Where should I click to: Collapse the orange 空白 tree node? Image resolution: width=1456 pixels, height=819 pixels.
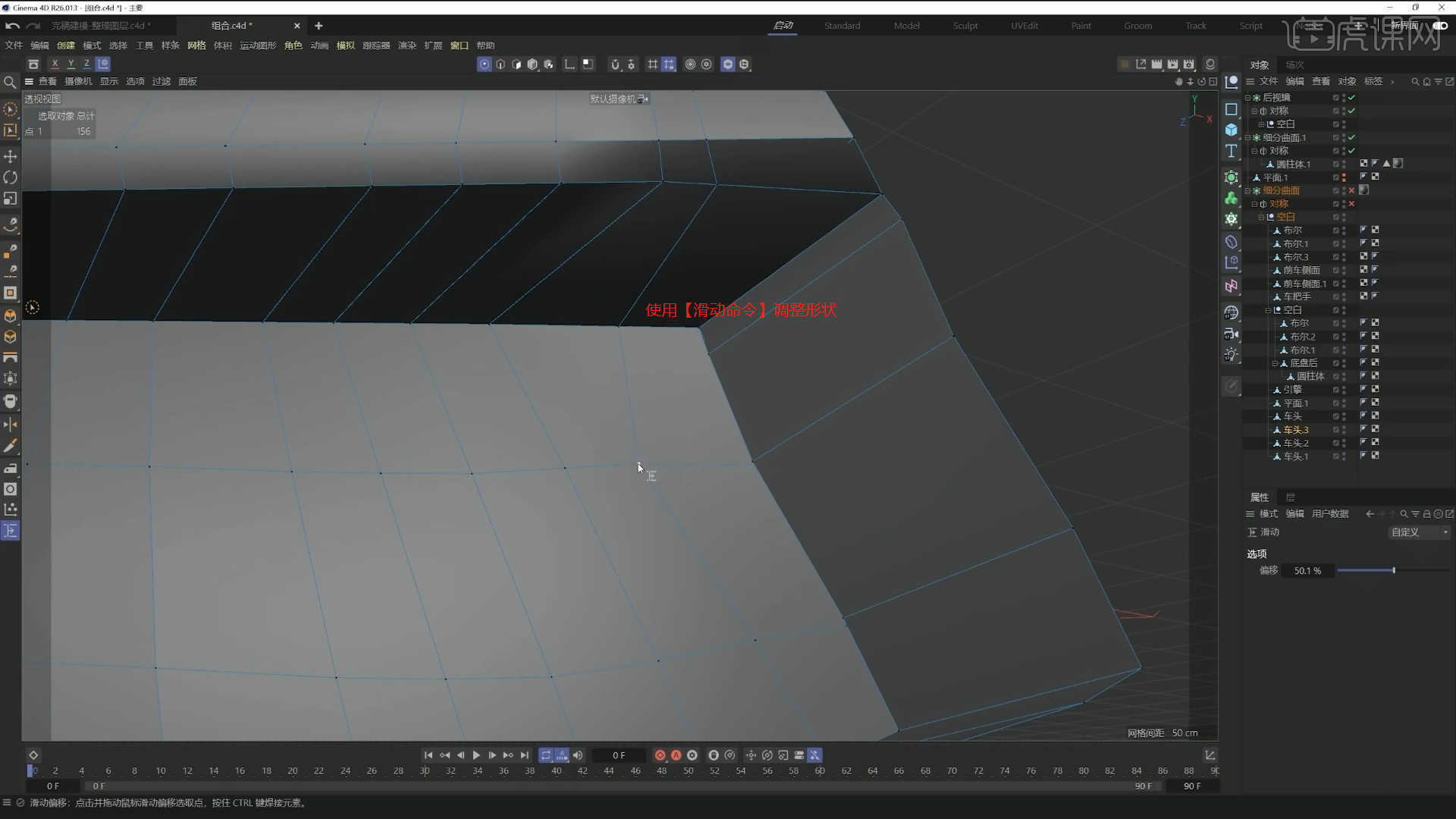coord(1261,217)
